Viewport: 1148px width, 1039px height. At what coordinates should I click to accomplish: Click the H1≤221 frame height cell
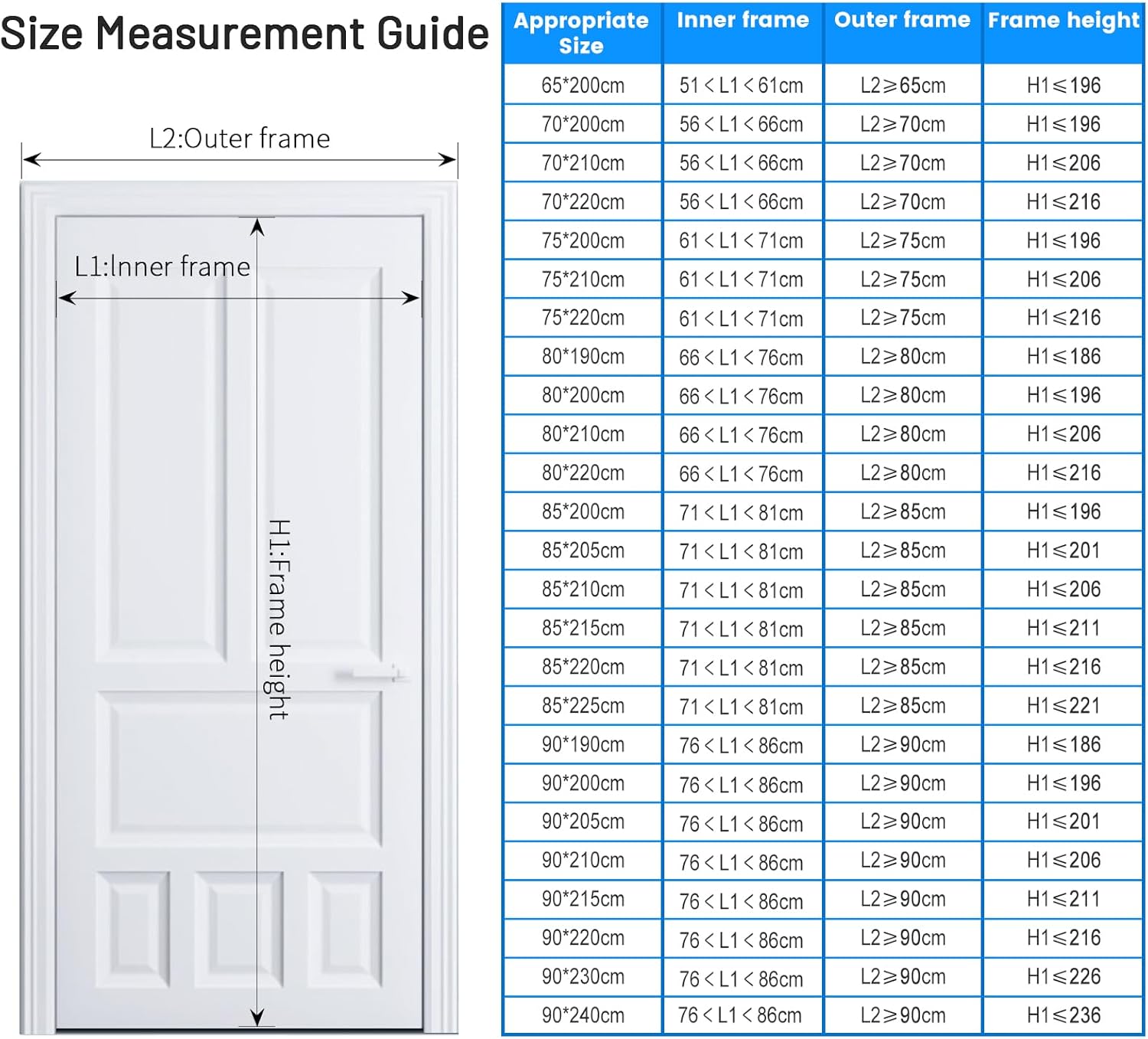1063,705
